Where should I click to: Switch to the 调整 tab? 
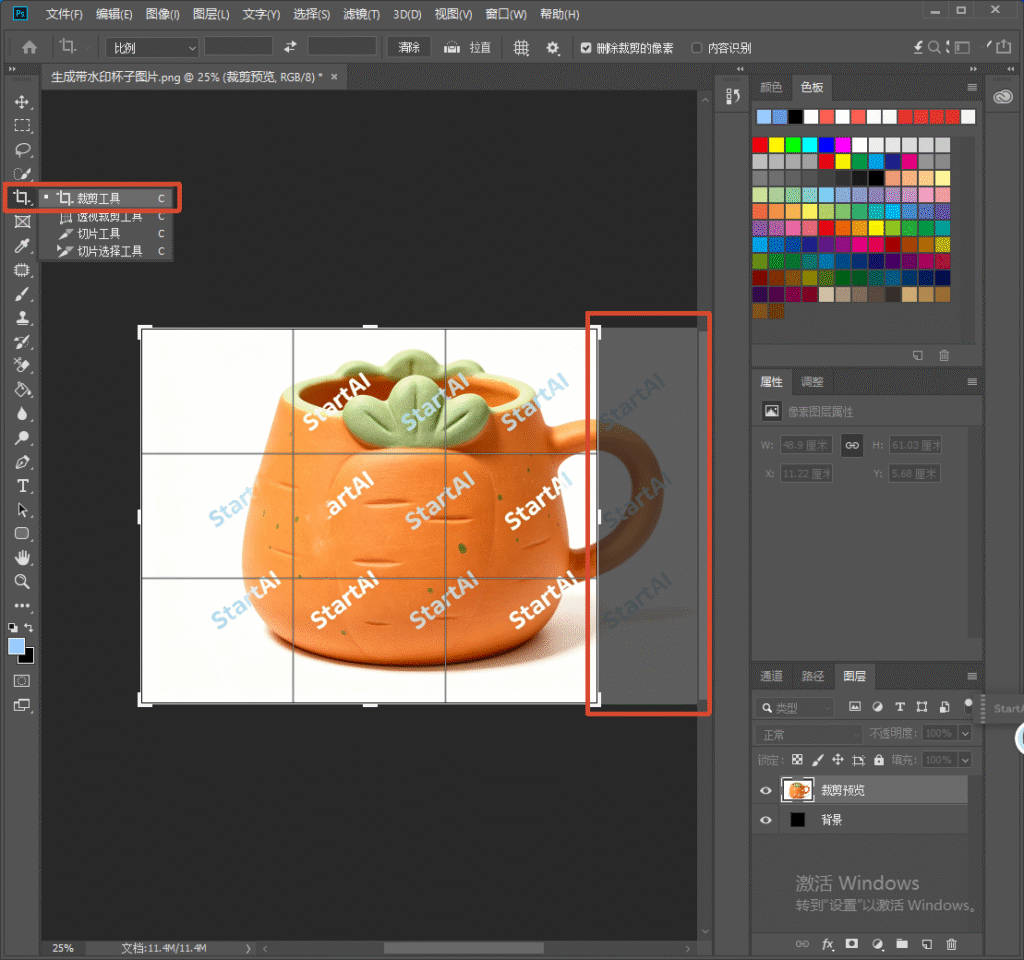click(812, 381)
